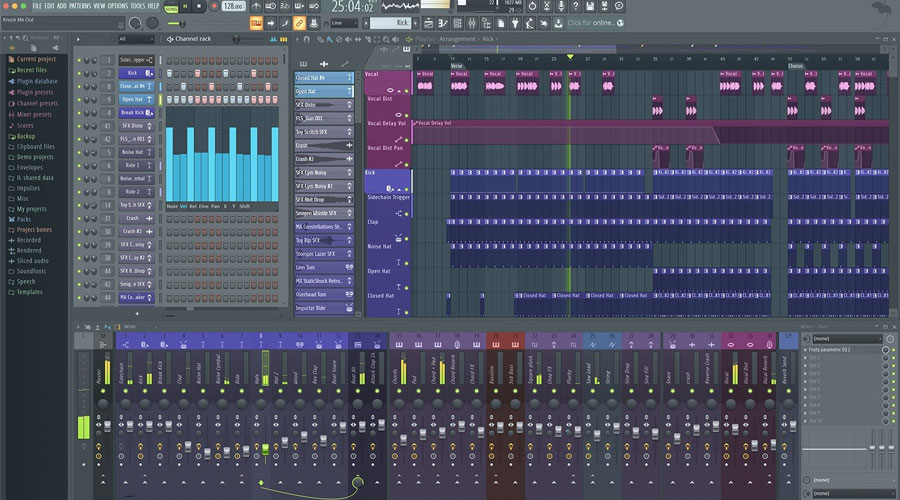Click the red Record button
The height and width of the screenshot is (500, 900).
pos(216,6)
